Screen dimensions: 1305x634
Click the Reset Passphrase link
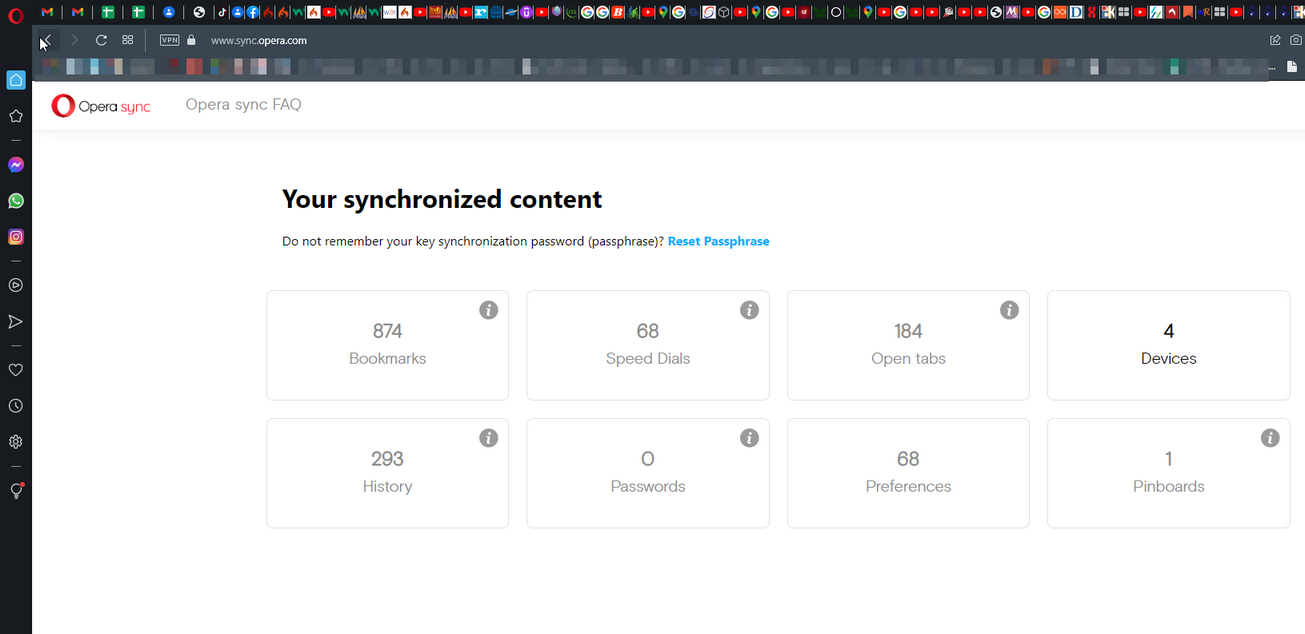tap(718, 241)
